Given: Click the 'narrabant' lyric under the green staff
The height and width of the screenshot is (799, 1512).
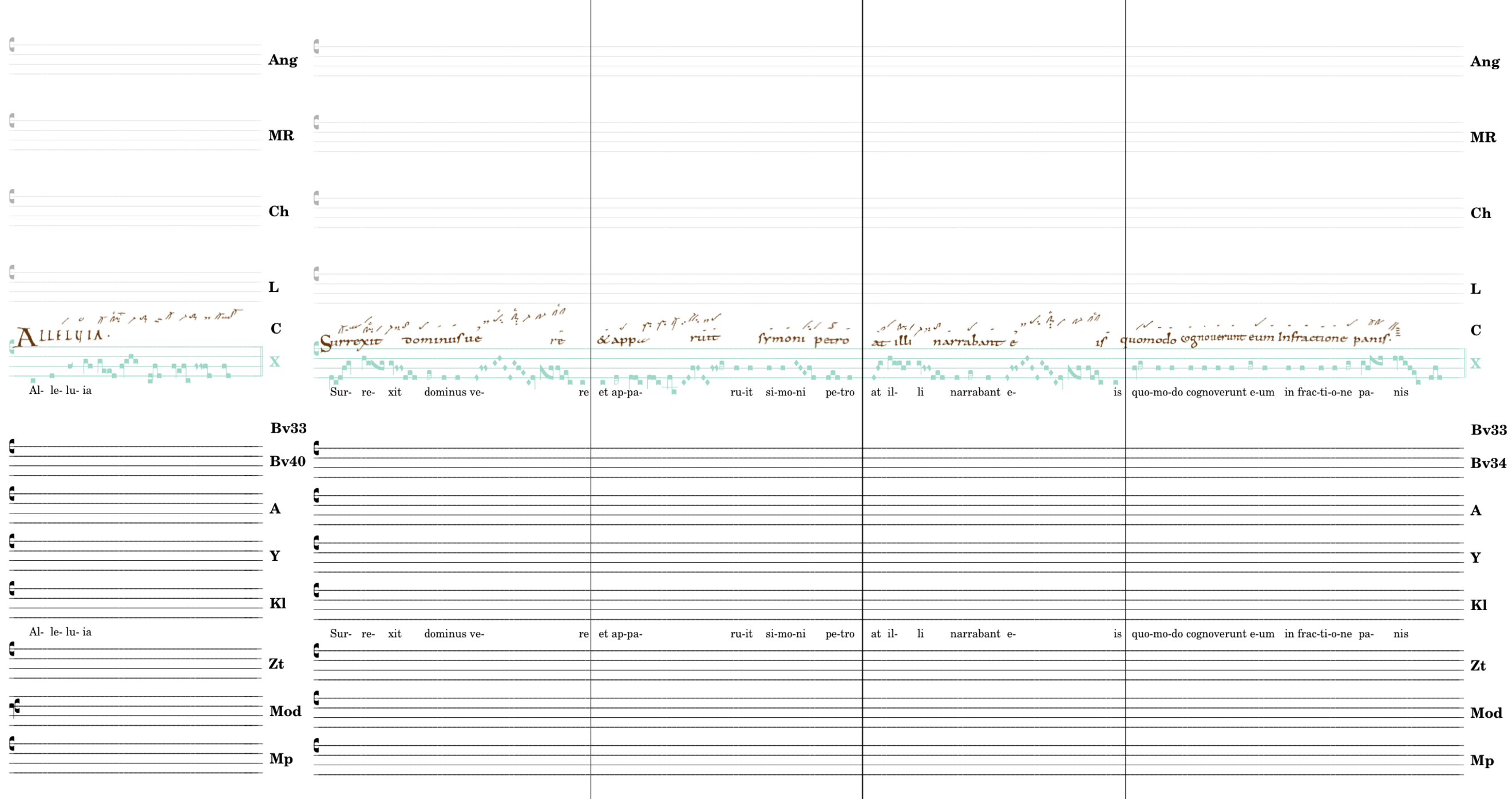Looking at the screenshot, I should (975, 392).
